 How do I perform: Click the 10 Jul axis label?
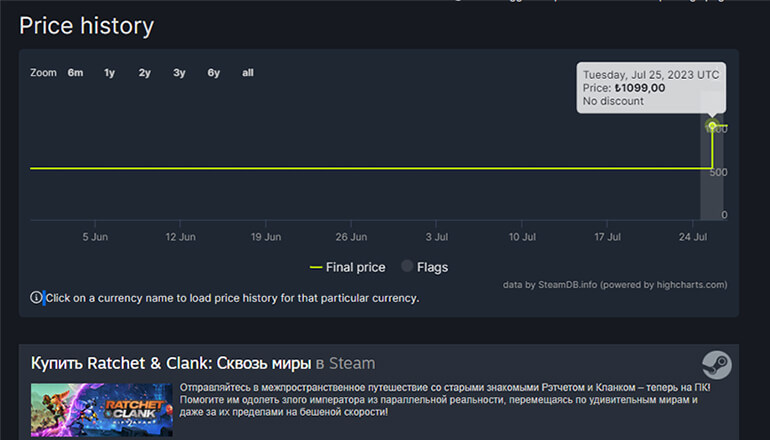522,237
